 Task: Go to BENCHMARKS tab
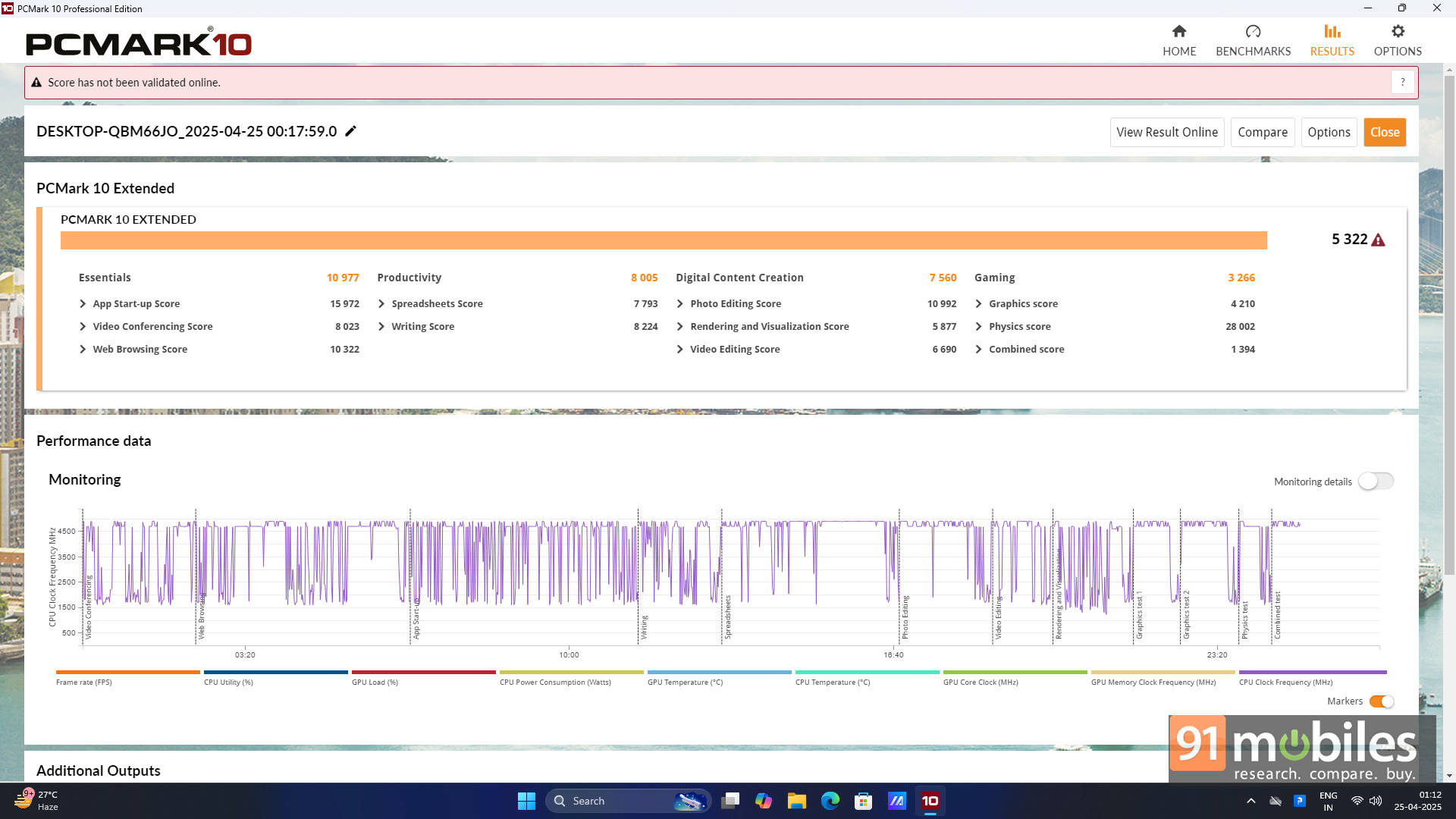[1253, 40]
